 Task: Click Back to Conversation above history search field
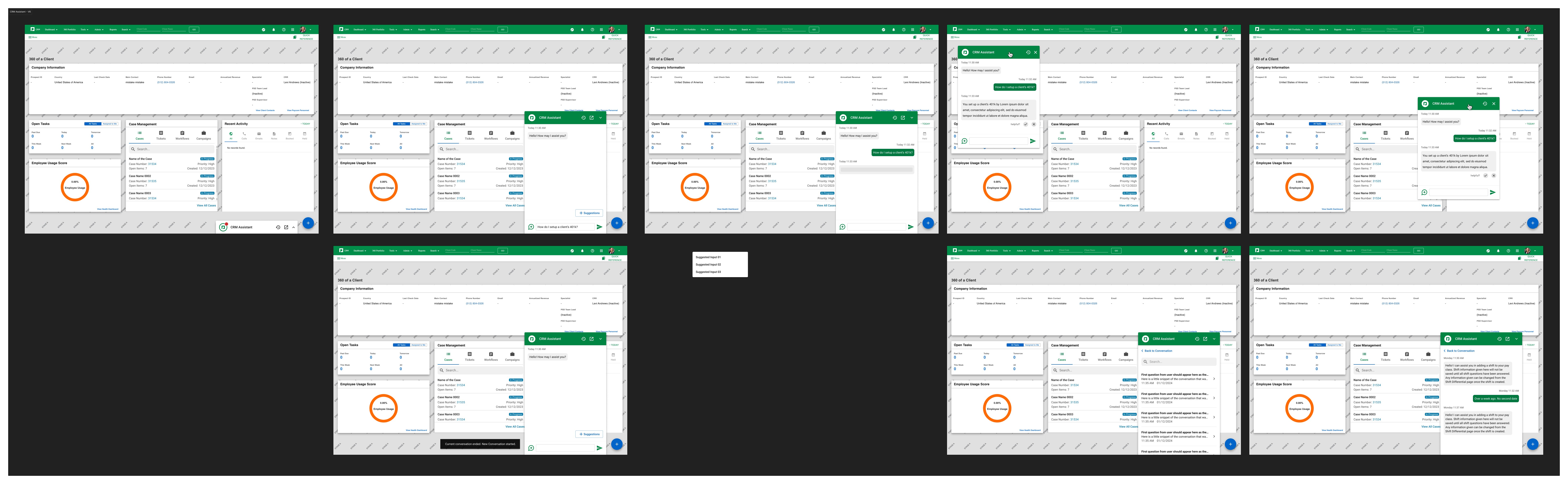pyautogui.click(x=1157, y=351)
